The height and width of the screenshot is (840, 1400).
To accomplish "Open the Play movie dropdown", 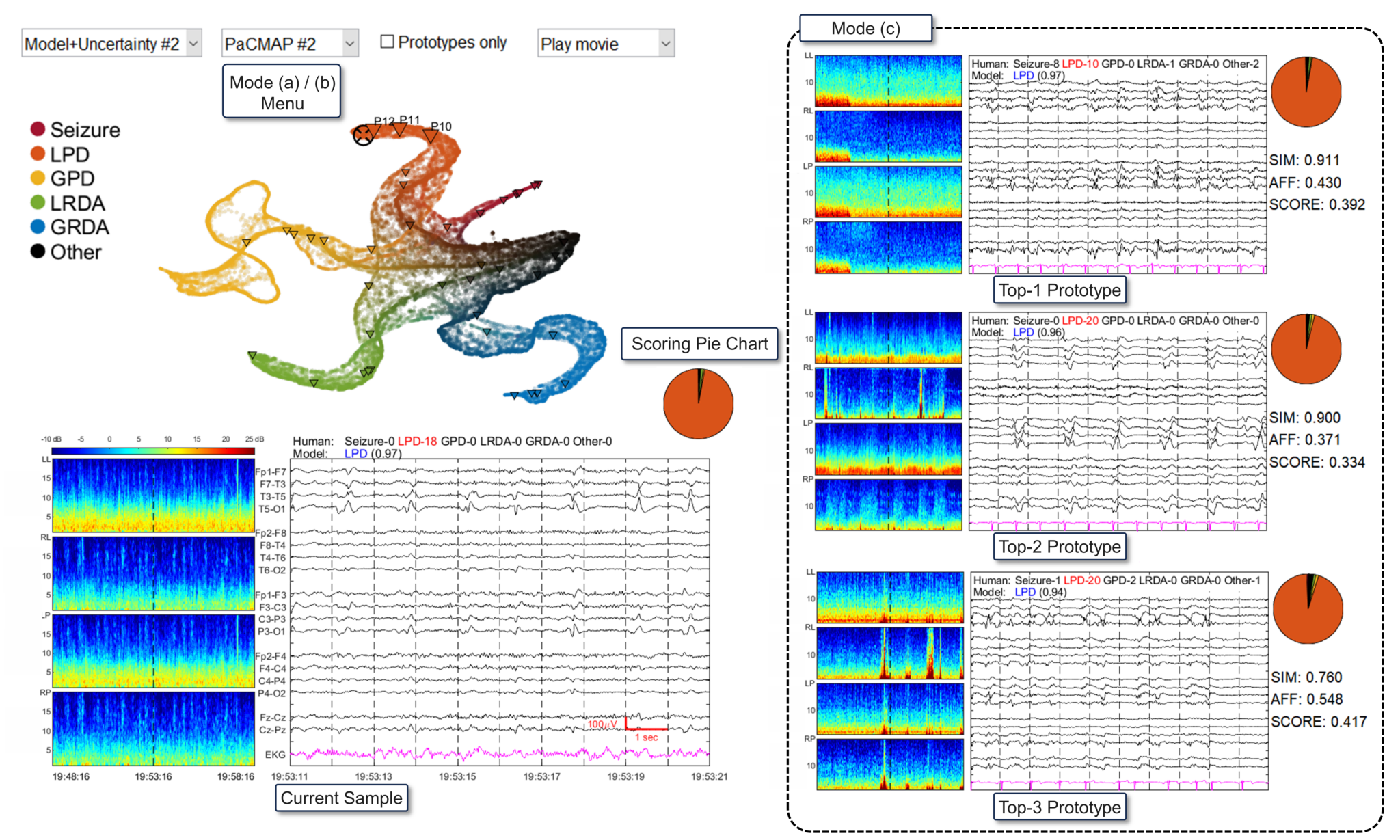I will (x=604, y=43).
